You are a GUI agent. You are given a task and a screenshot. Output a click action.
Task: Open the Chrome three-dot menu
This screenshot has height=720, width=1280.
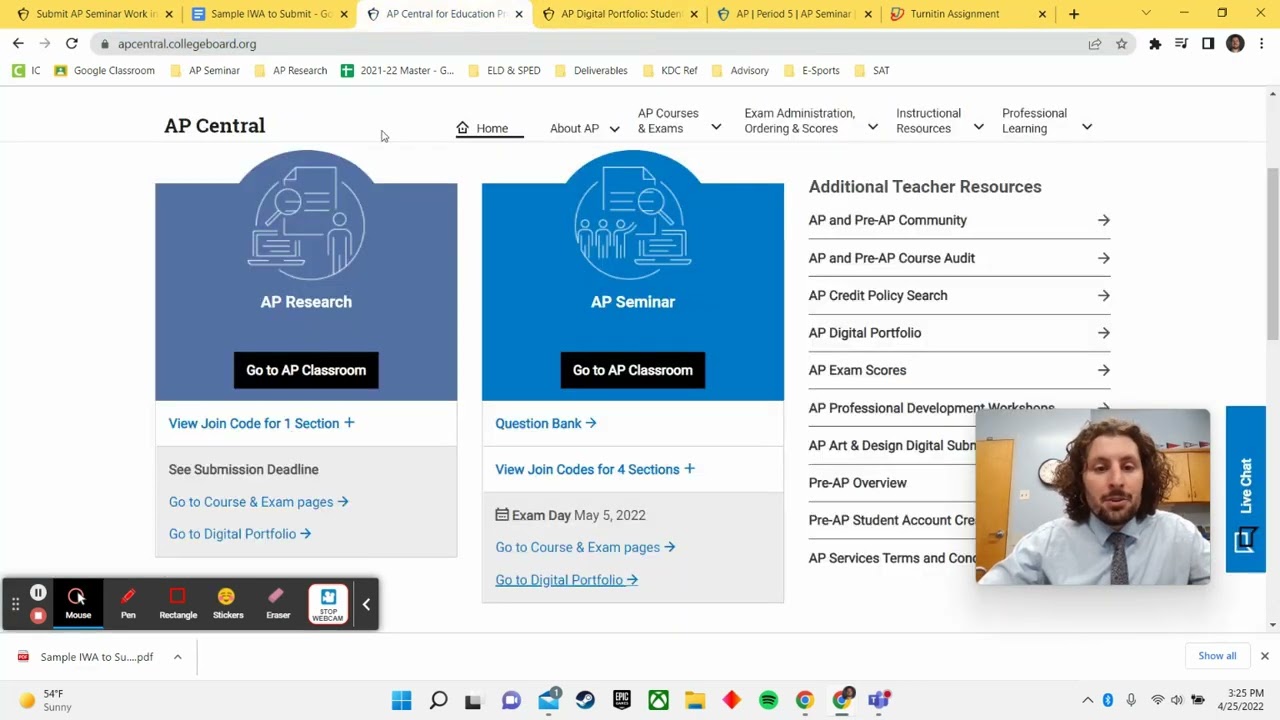(1262, 44)
